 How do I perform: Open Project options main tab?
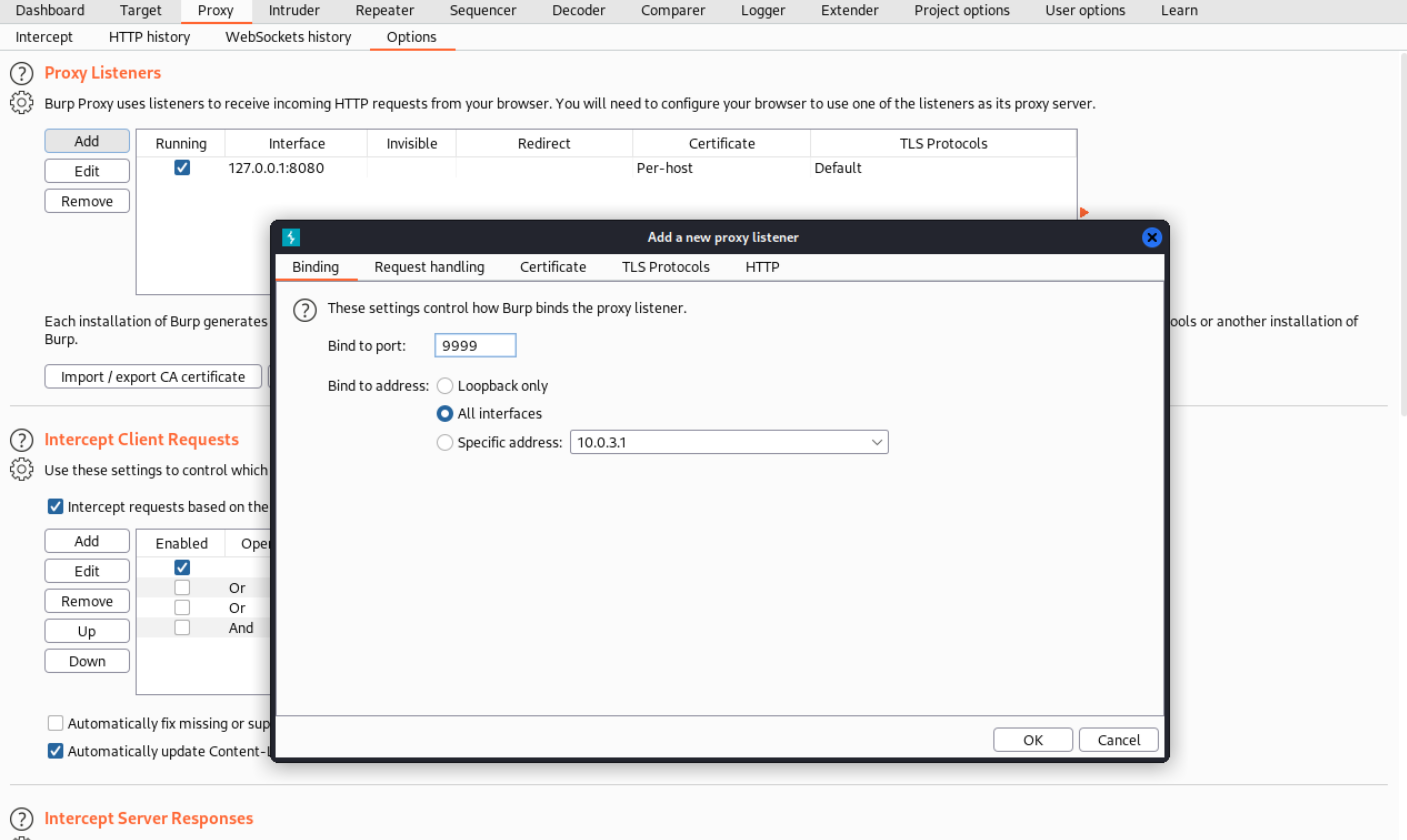click(962, 10)
